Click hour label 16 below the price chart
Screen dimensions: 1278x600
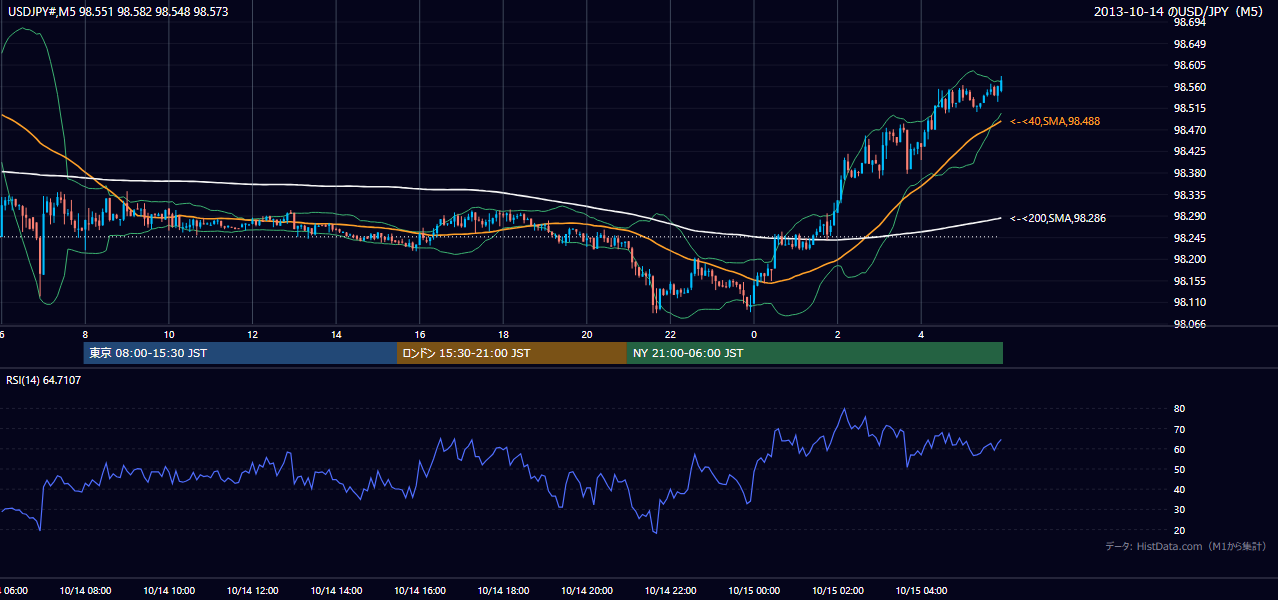420,334
